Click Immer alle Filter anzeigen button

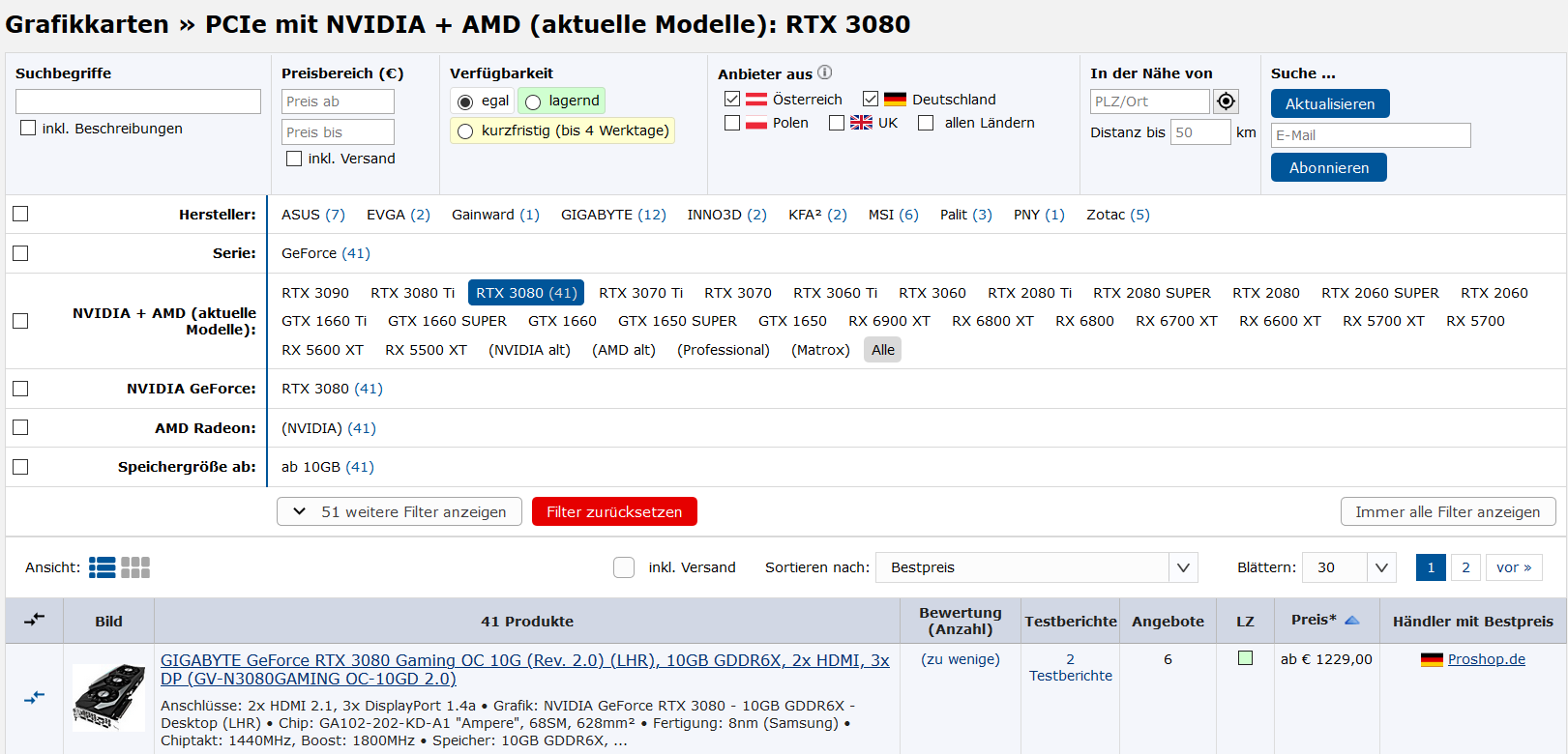pos(1448,511)
